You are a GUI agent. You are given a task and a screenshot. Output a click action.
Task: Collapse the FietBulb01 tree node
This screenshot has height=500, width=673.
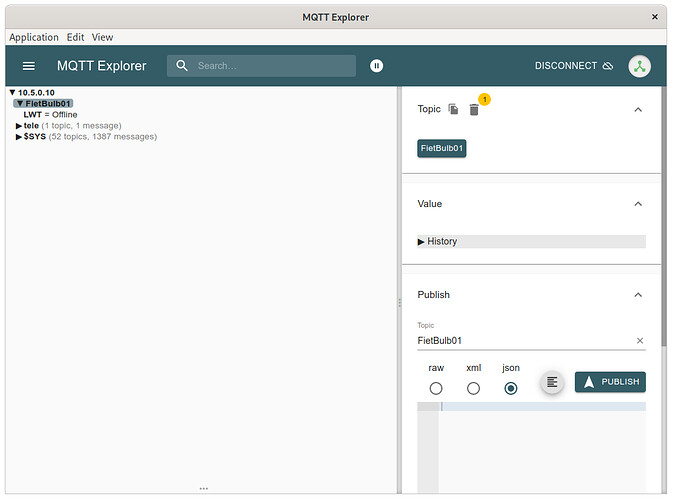[20, 103]
